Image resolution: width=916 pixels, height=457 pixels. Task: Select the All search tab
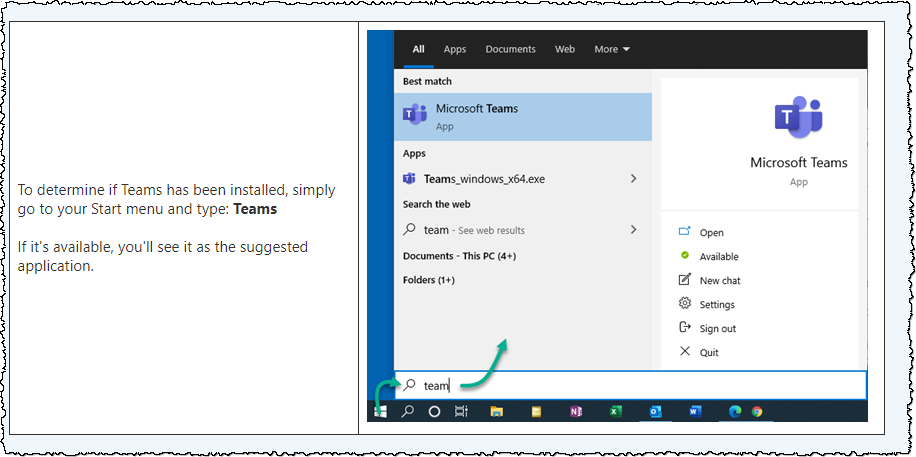[418, 49]
